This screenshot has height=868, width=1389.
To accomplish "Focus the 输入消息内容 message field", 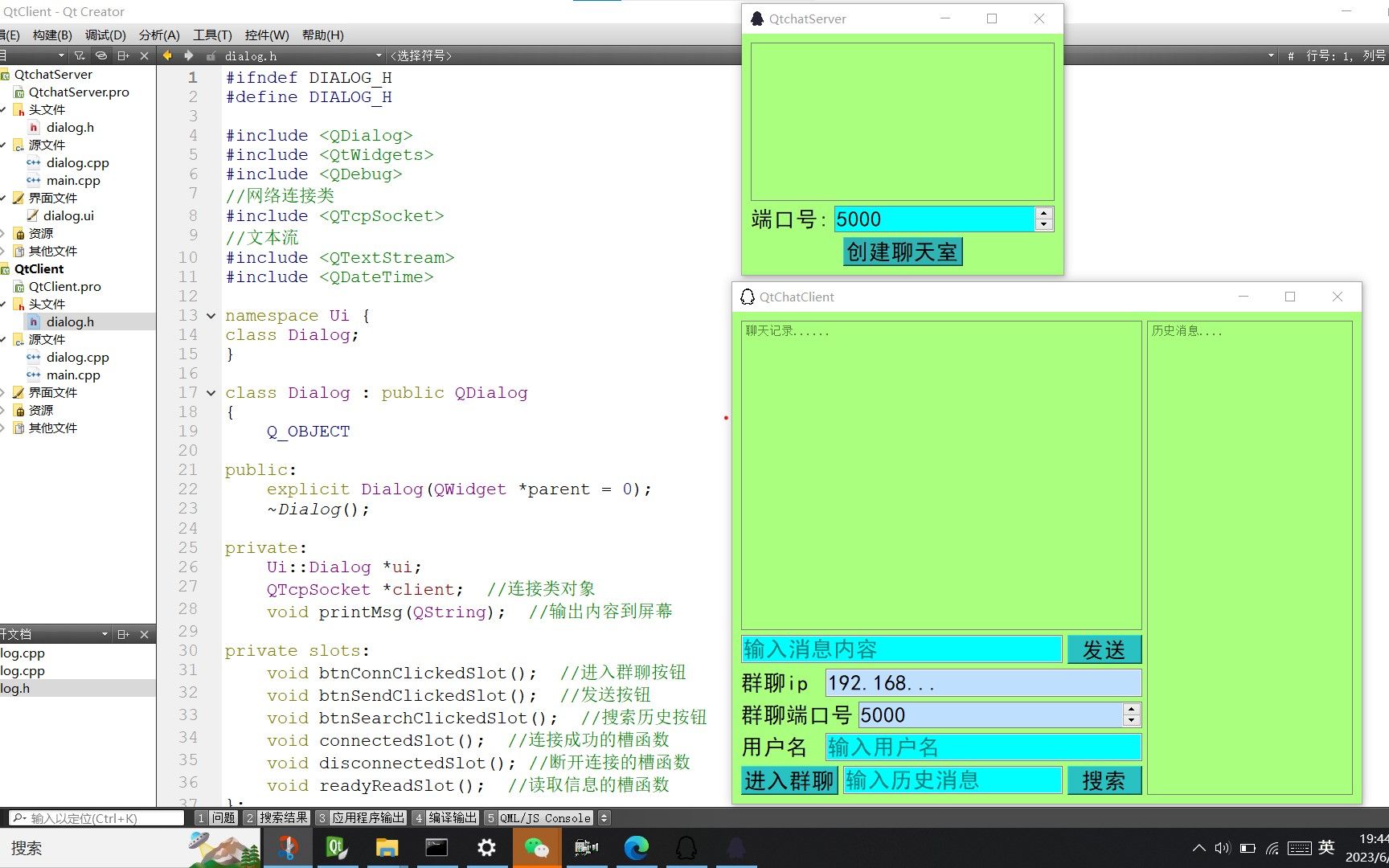I will pyautogui.click(x=901, y=649).
